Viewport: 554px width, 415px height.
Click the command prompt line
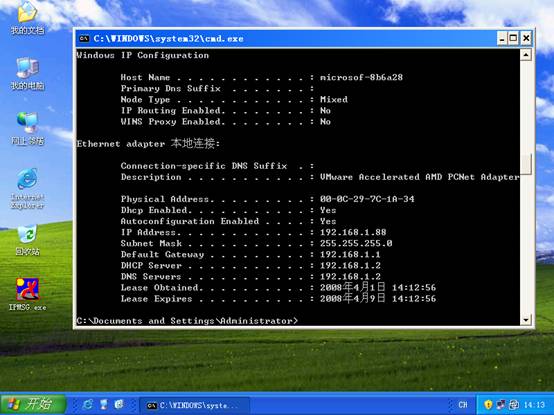tap(187, 321)
